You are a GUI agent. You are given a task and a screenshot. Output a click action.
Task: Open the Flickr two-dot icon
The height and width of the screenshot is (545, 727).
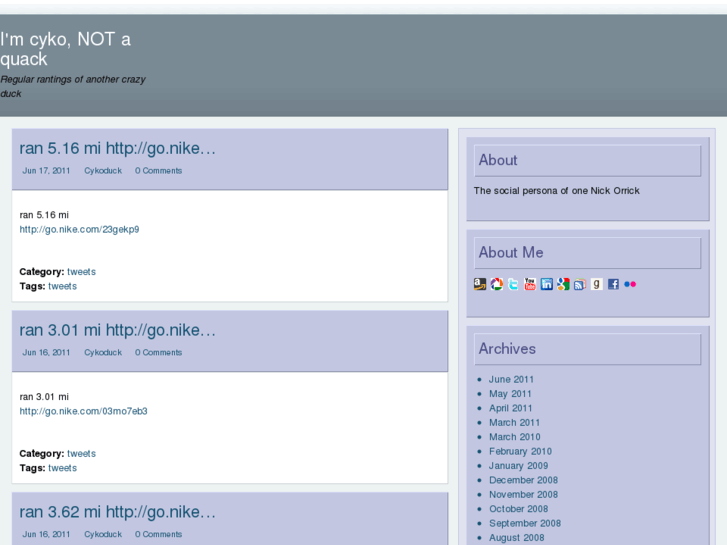point(630,284)
